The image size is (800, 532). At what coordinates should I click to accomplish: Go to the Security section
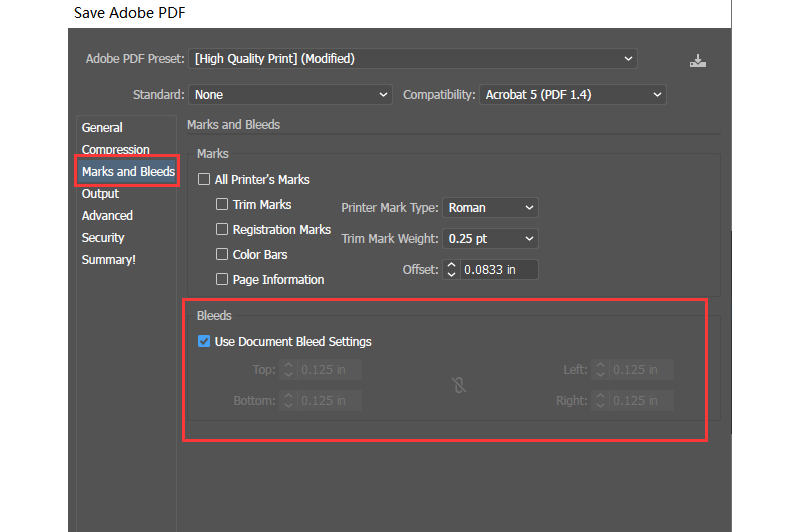point(103,238)
